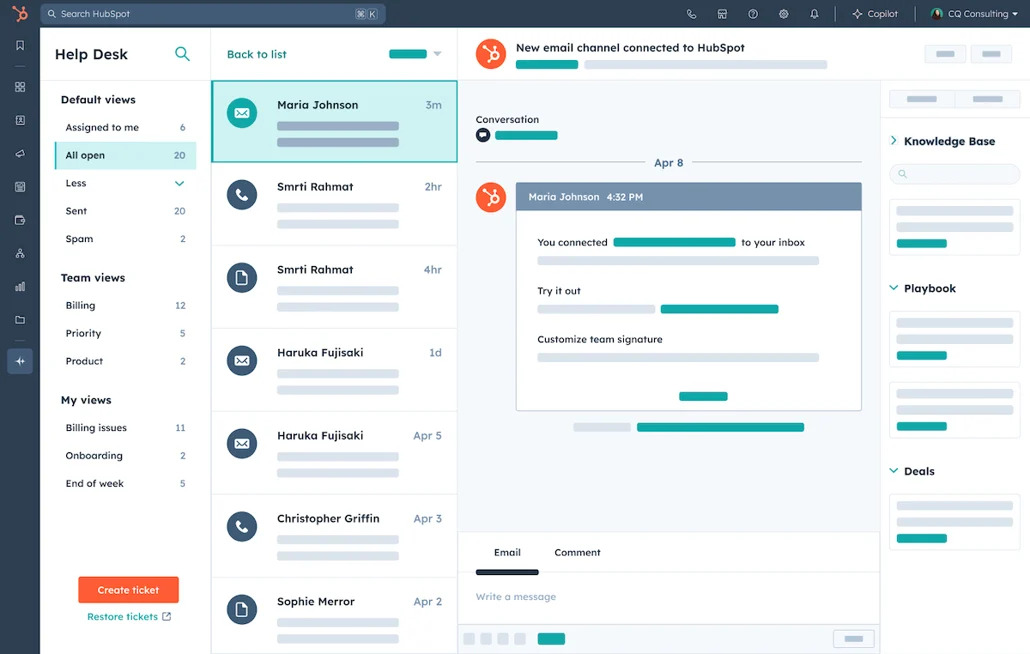
Task: Select the Workspaces grid icon in sidebar
Action: 20,87
